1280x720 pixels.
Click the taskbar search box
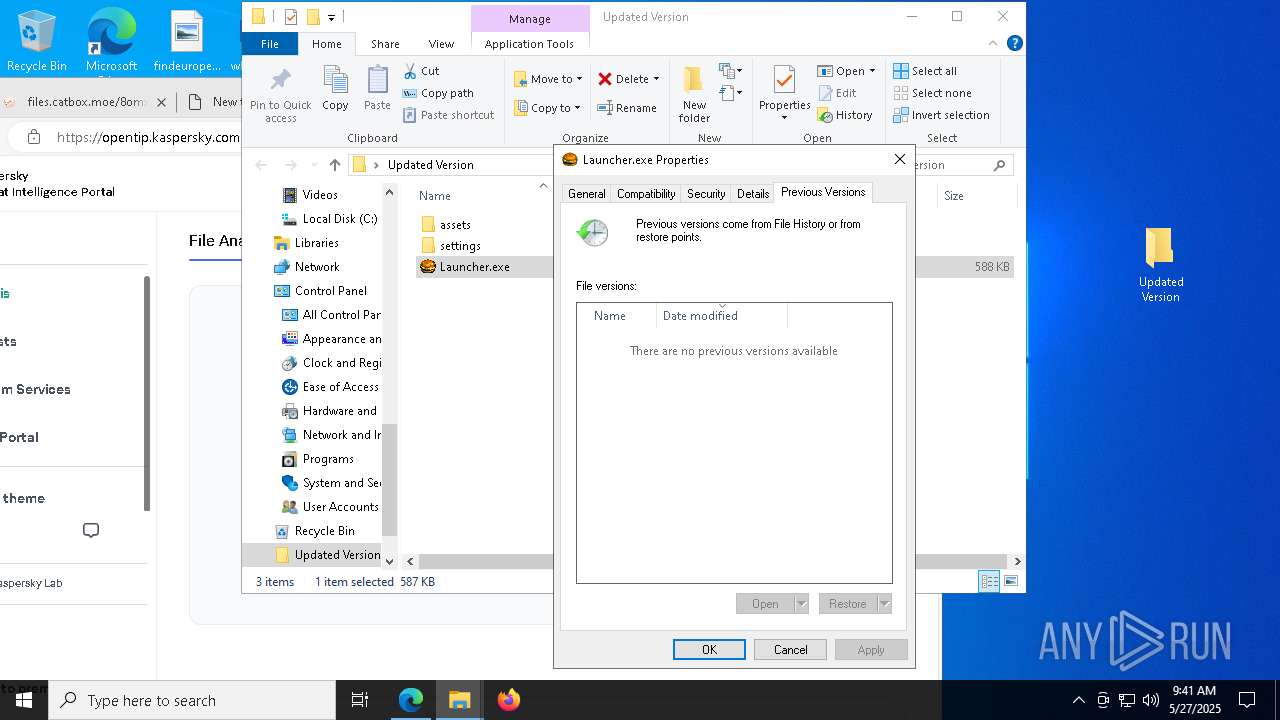pos(192,700)
